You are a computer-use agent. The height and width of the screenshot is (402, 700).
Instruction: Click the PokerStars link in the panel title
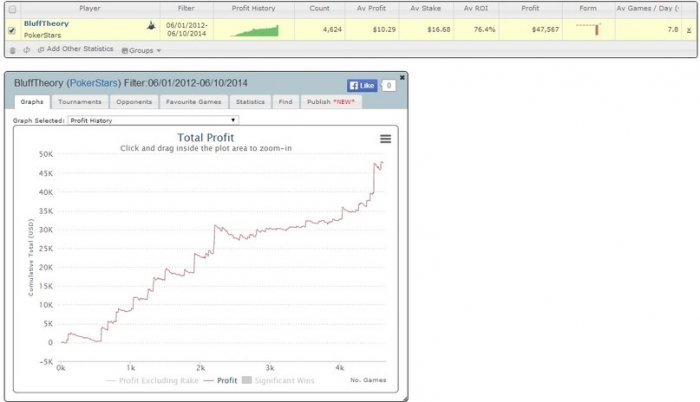click(94, 83)
